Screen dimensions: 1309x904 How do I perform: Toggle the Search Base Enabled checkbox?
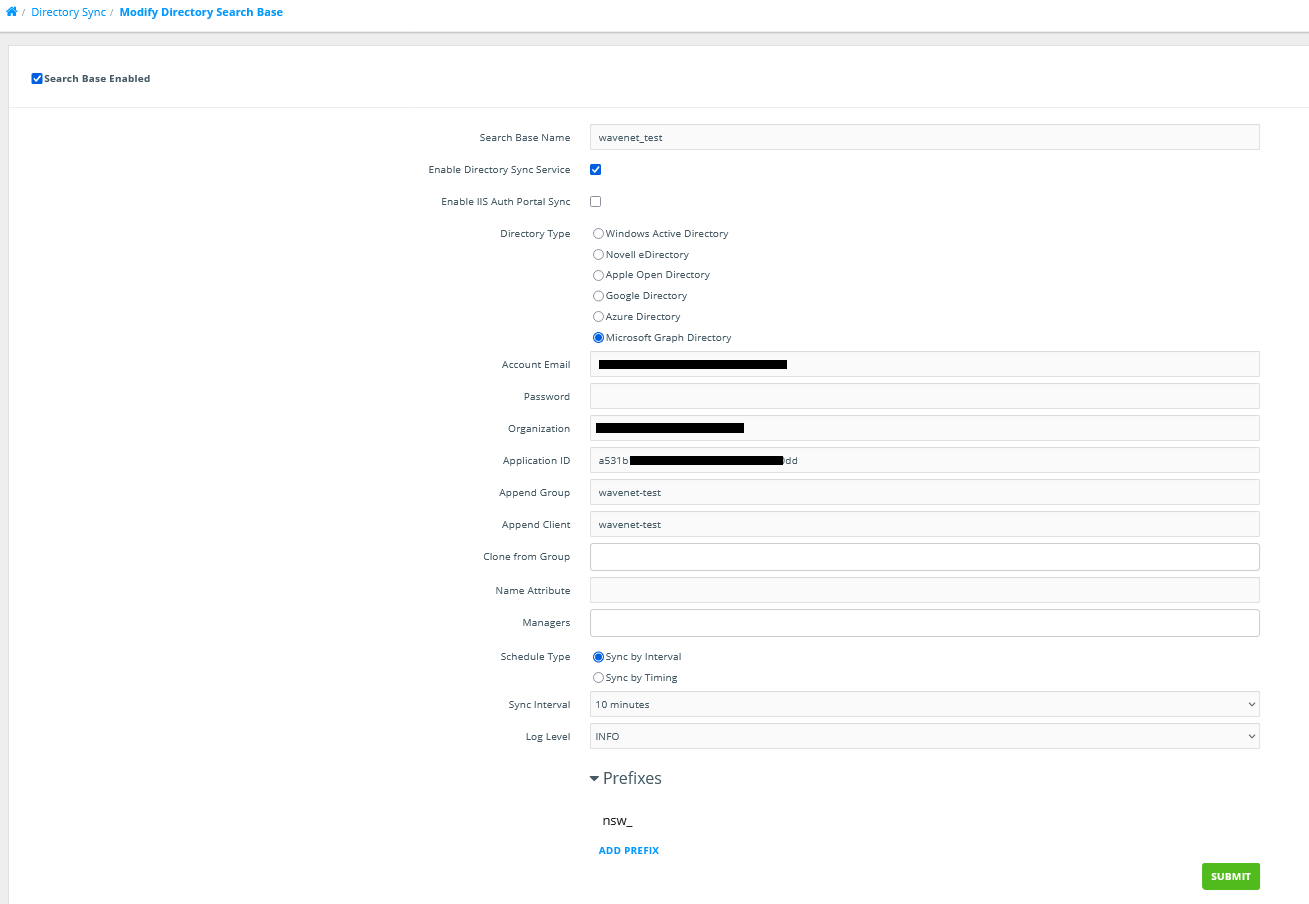point(37,78)
